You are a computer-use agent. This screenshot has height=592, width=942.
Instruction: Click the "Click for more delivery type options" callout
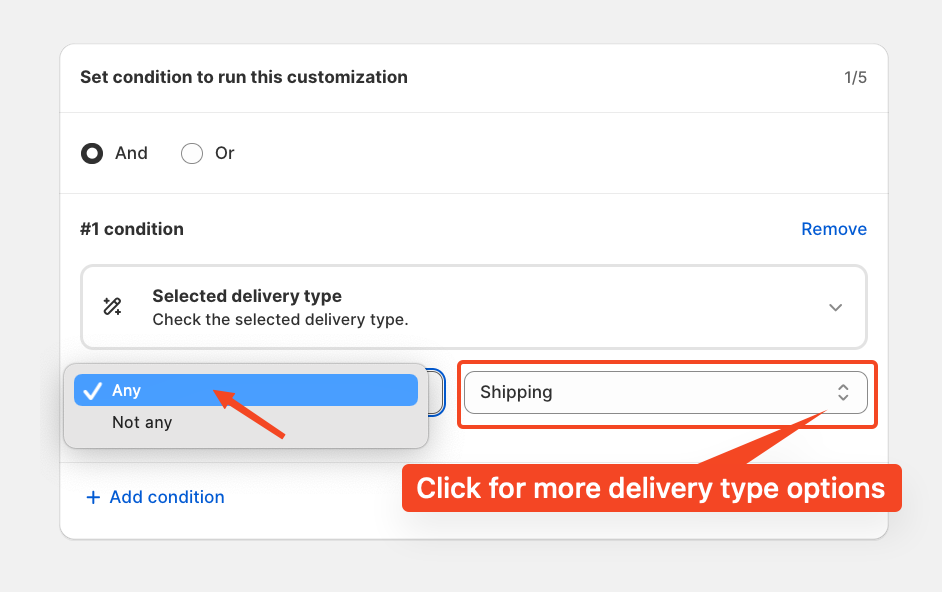pyautogui.click(x=651, y=488)
